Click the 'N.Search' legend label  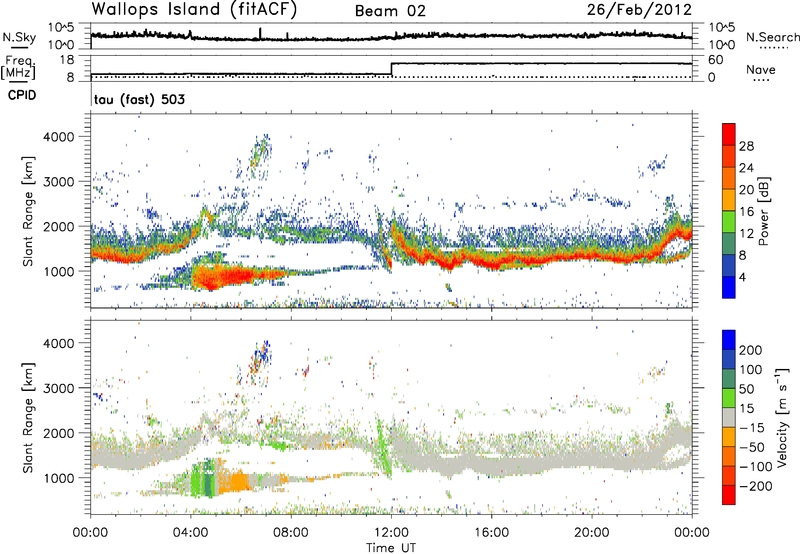tap(772, 37)
